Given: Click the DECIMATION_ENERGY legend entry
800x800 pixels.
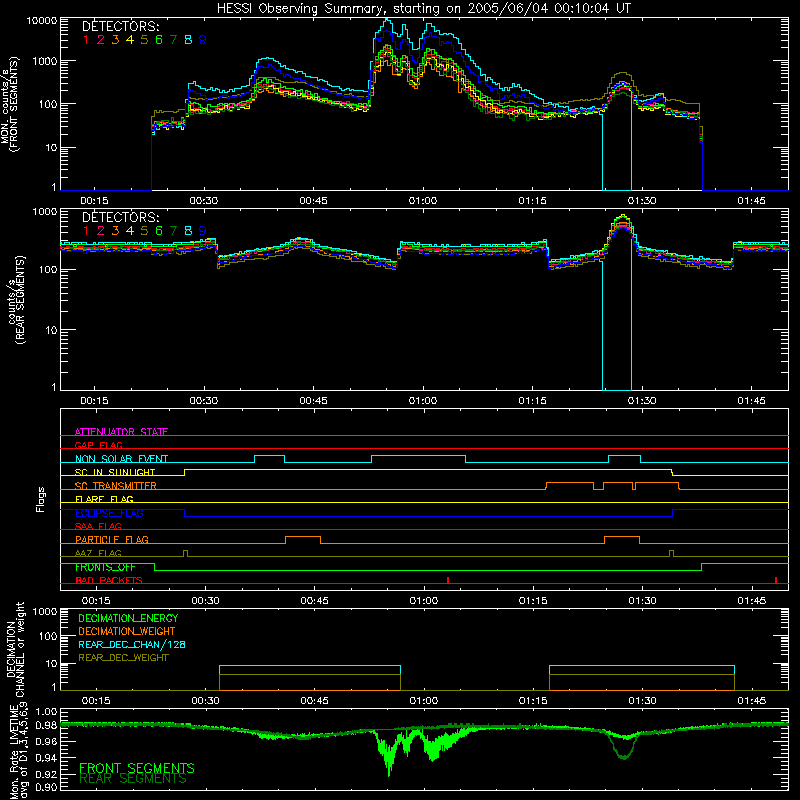Looking at the screenshot, I should click(x=128, y=618).
